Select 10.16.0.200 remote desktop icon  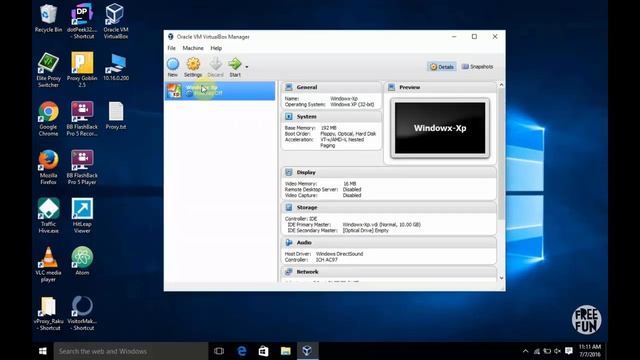pos(116,67)
